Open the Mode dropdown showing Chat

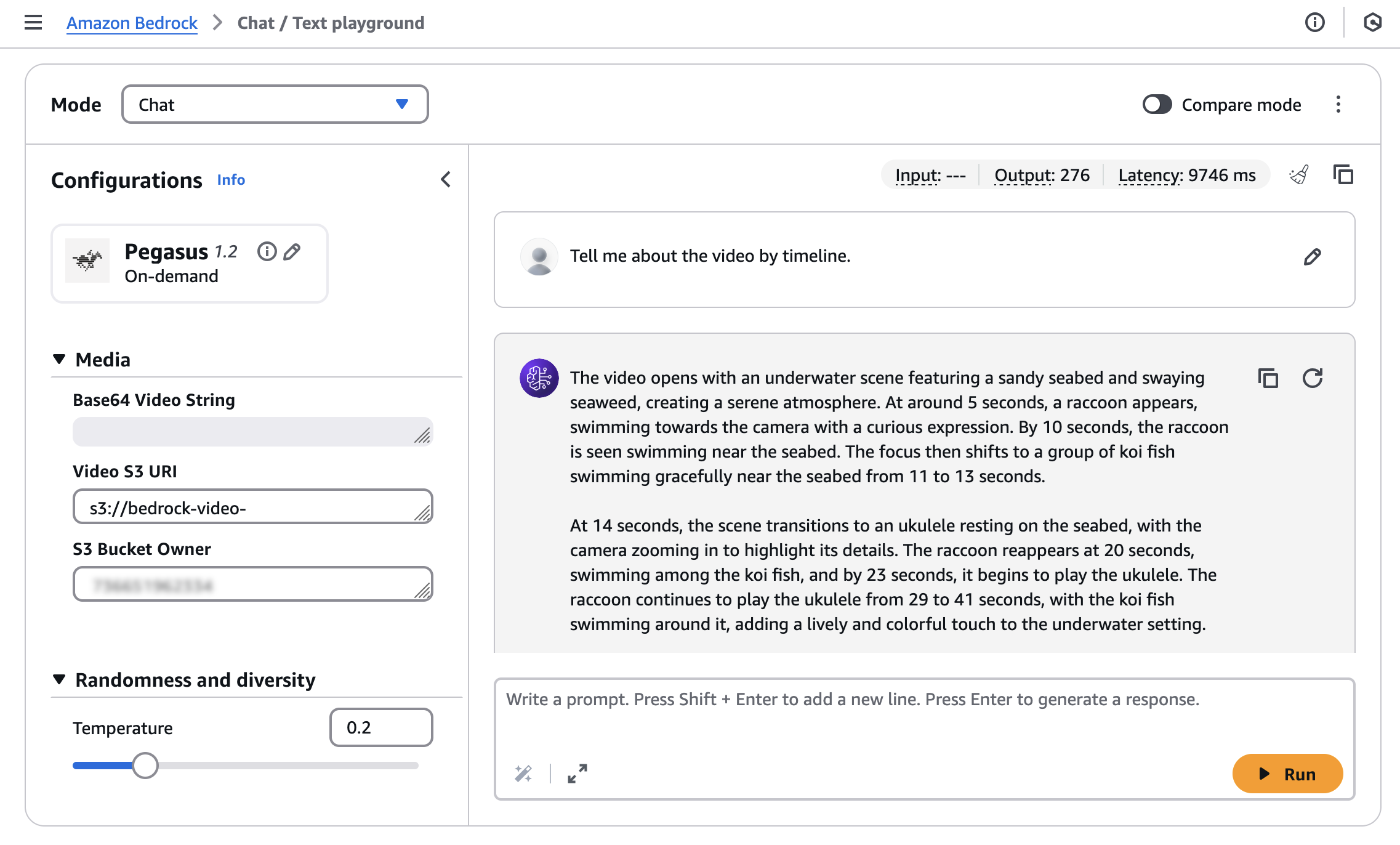click(x=275, y=105)
